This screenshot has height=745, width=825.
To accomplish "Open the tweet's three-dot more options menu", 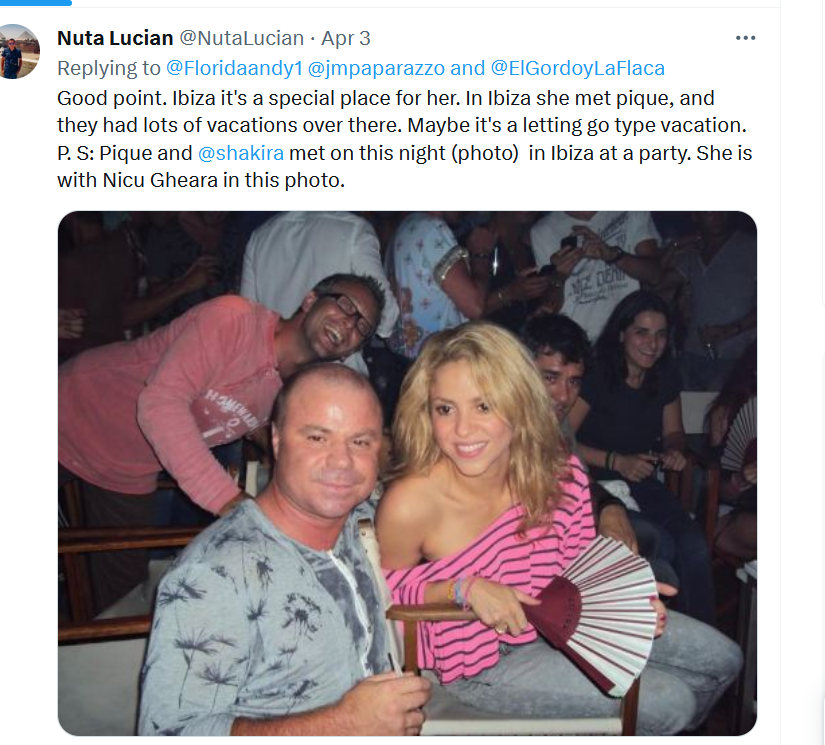I will (745, 38).
